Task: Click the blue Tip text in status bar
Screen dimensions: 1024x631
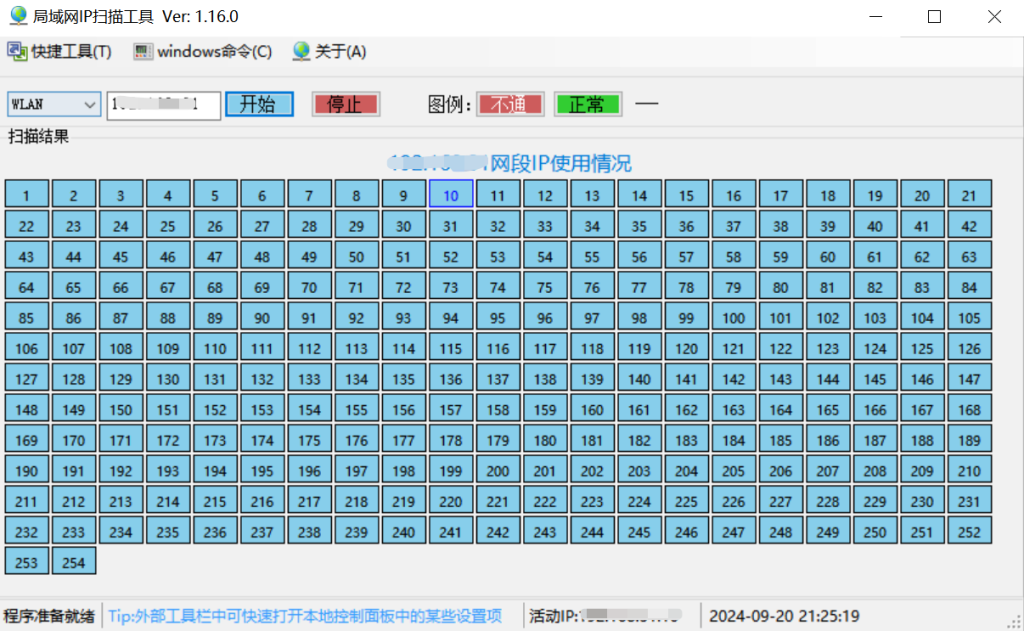Action: 305,616
